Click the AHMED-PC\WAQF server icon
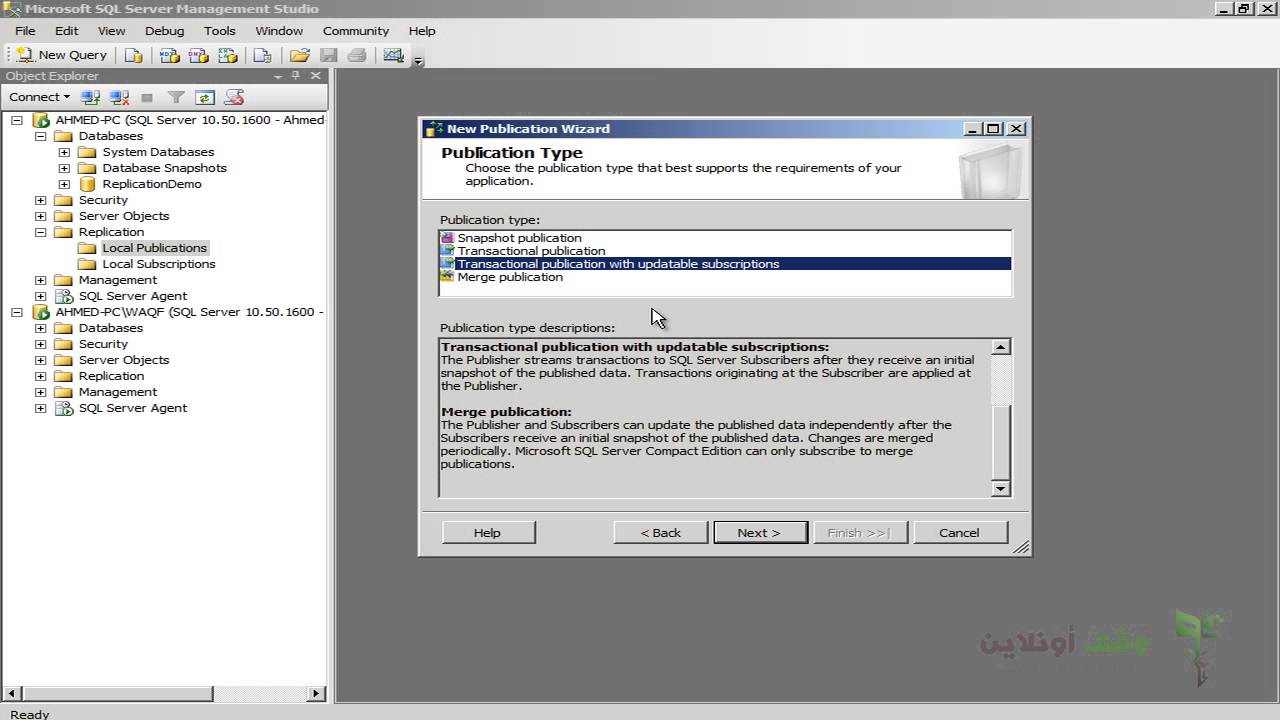Viewport: 1280px width, 720px height. [x=41, y=312]
